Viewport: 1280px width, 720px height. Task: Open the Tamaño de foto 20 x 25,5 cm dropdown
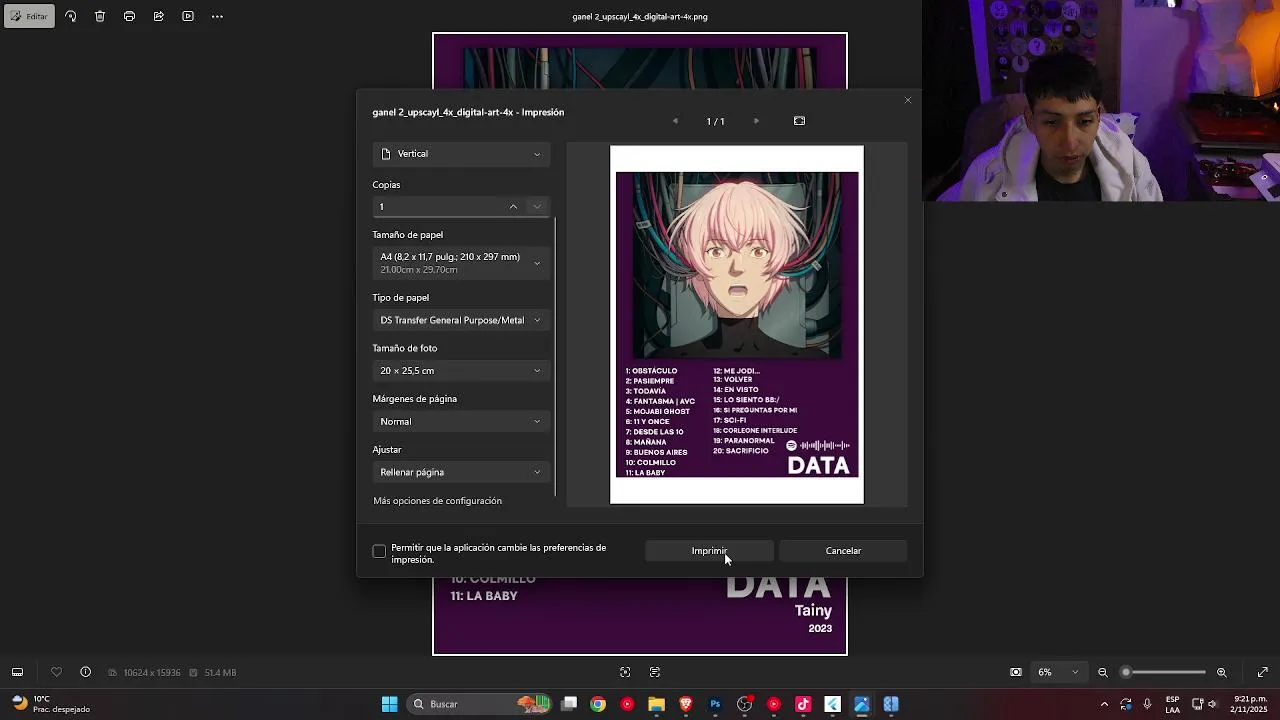461,371
